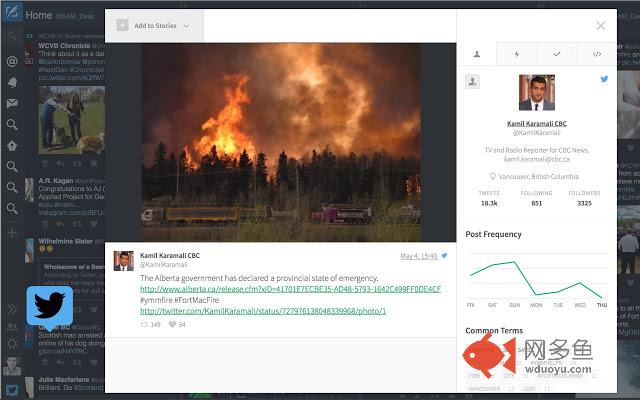Open the notifications bell in sidebar
Screen dimensions: 640x400
12,82
